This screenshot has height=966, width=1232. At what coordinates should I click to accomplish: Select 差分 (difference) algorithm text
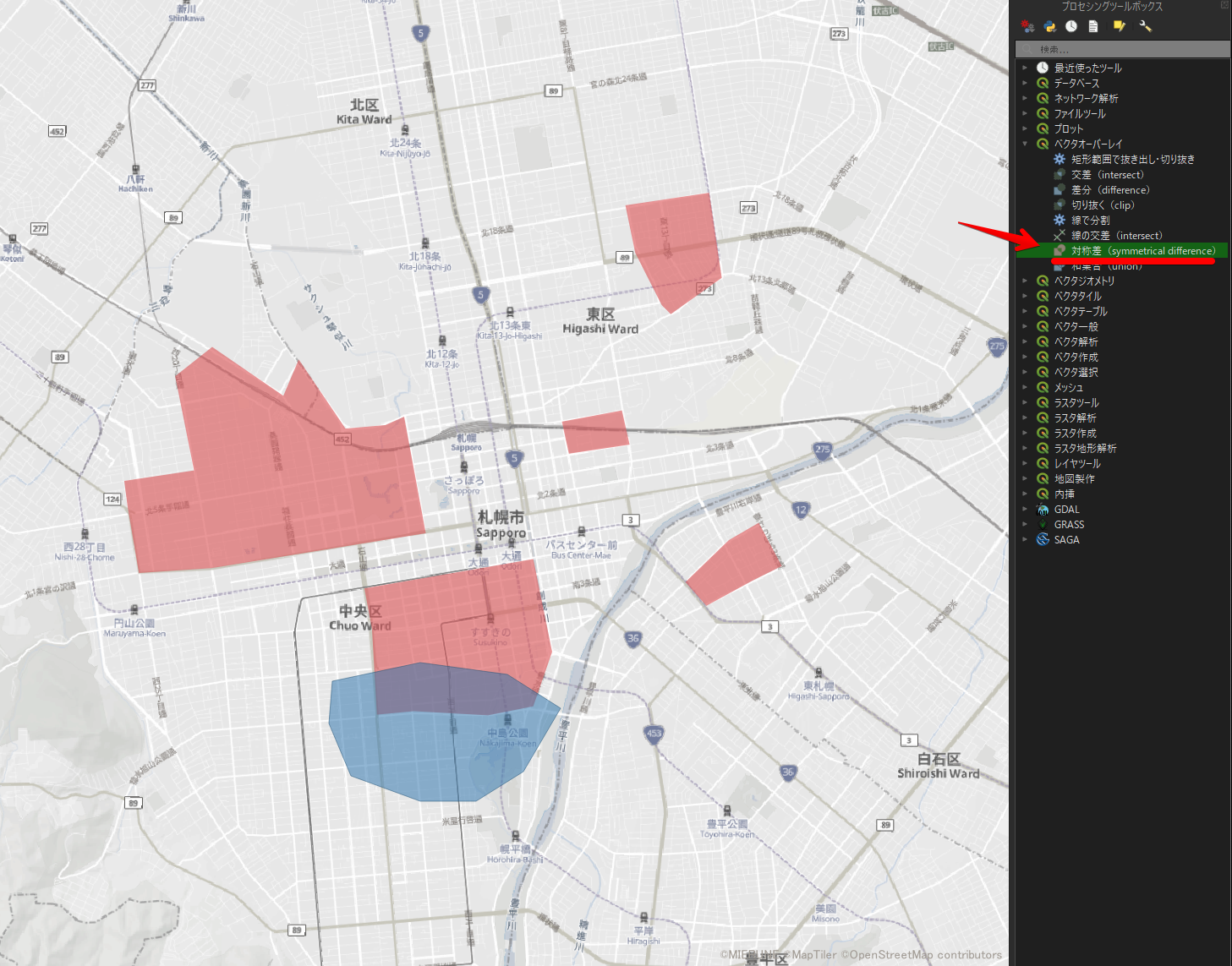[1110, 189]
